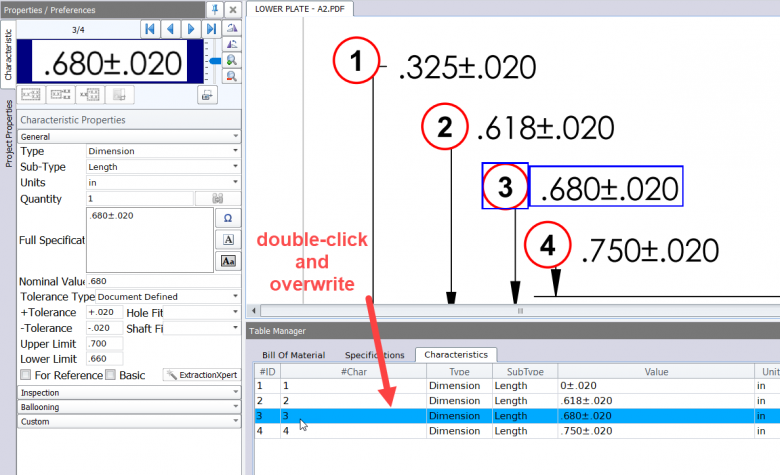
Task: Click the second capture-region extraction mode icon
Action: (x=61, y=95)
